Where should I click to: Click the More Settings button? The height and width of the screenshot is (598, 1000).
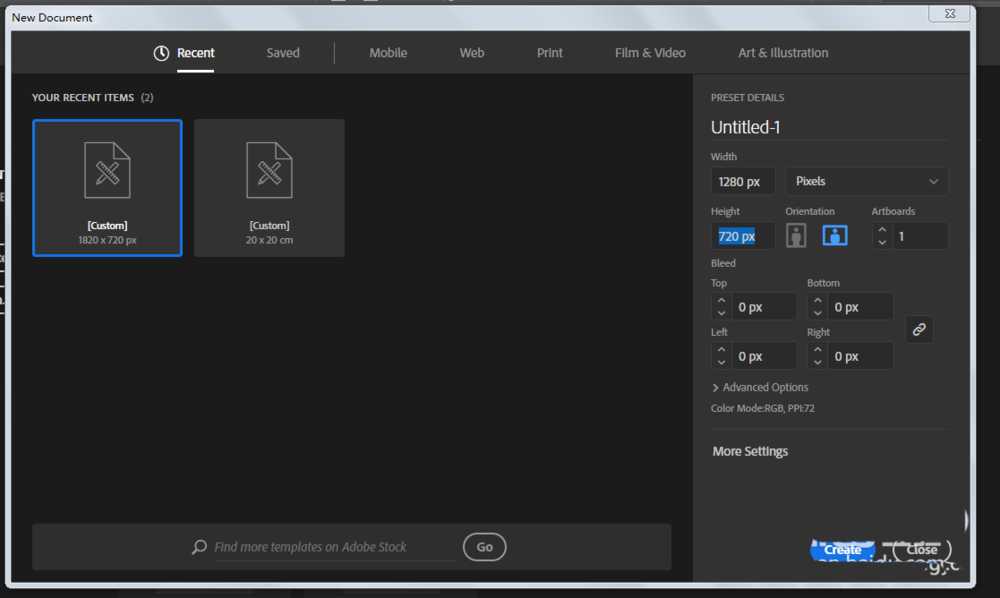tap(750, 451)
